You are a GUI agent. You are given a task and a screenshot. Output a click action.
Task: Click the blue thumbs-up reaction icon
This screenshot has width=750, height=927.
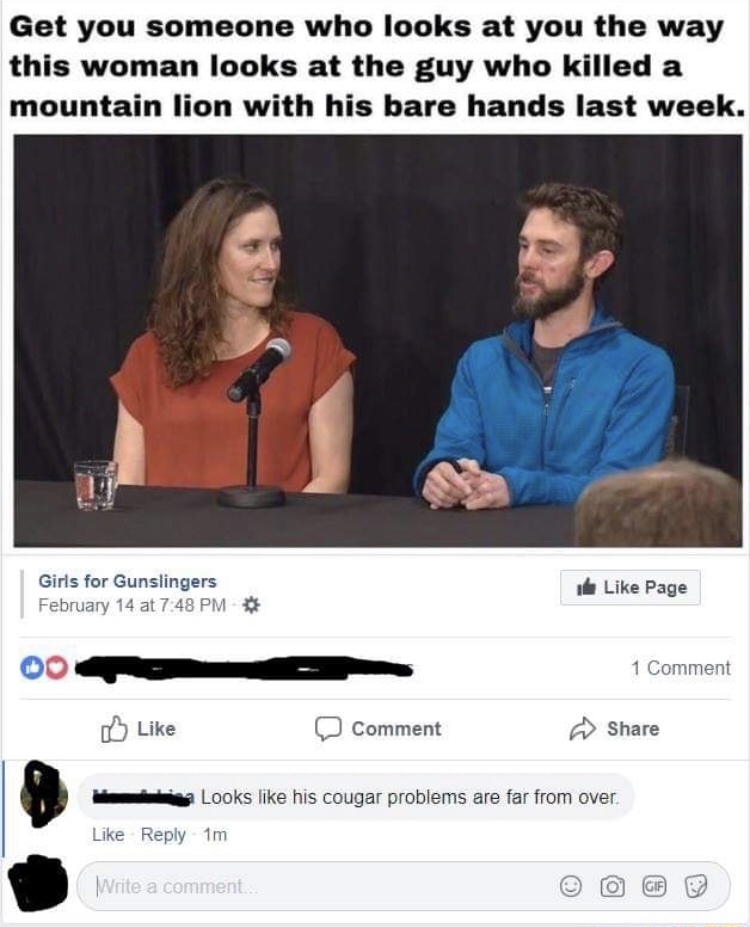30,667
